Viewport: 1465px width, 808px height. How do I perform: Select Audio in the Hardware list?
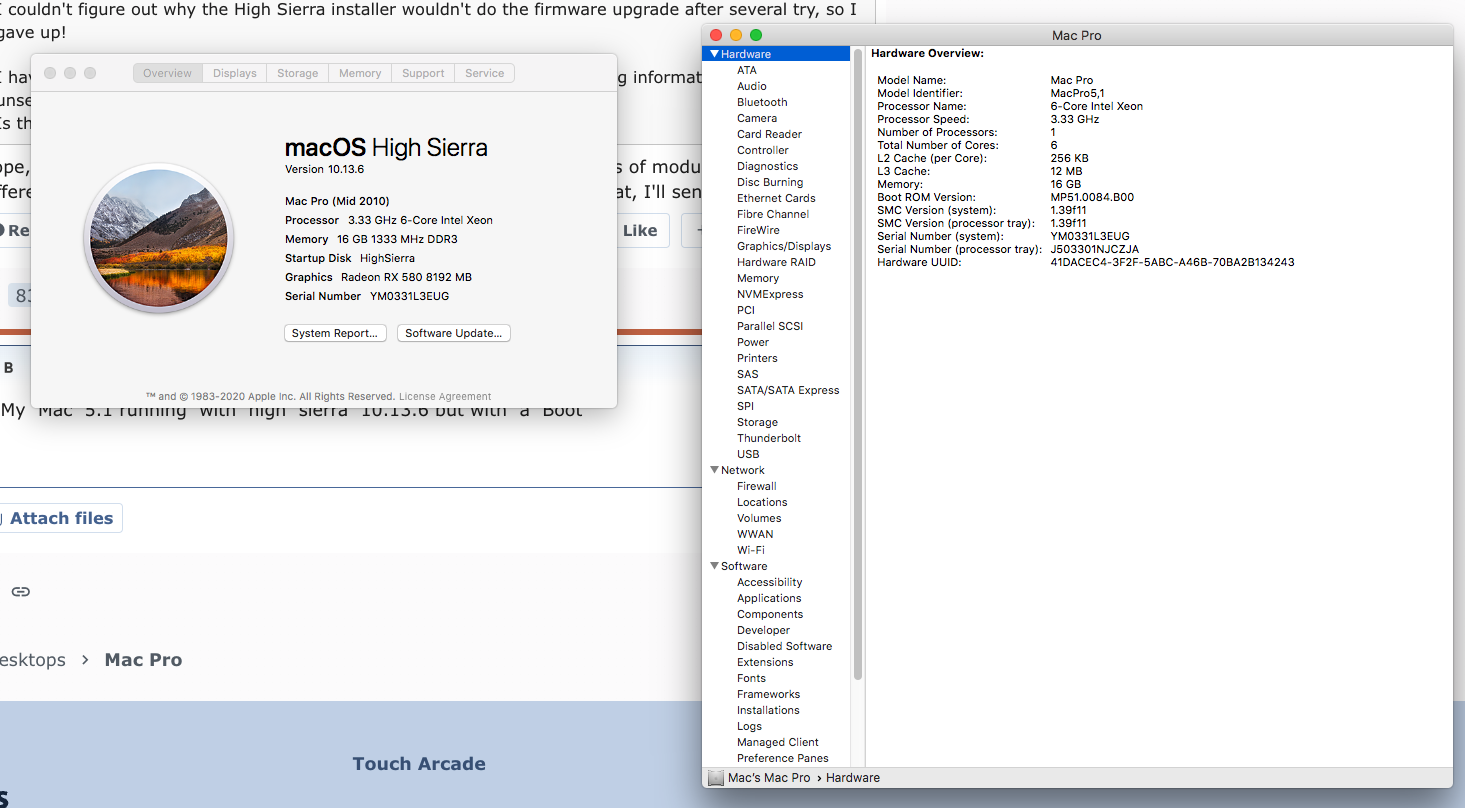click(752, 86)
